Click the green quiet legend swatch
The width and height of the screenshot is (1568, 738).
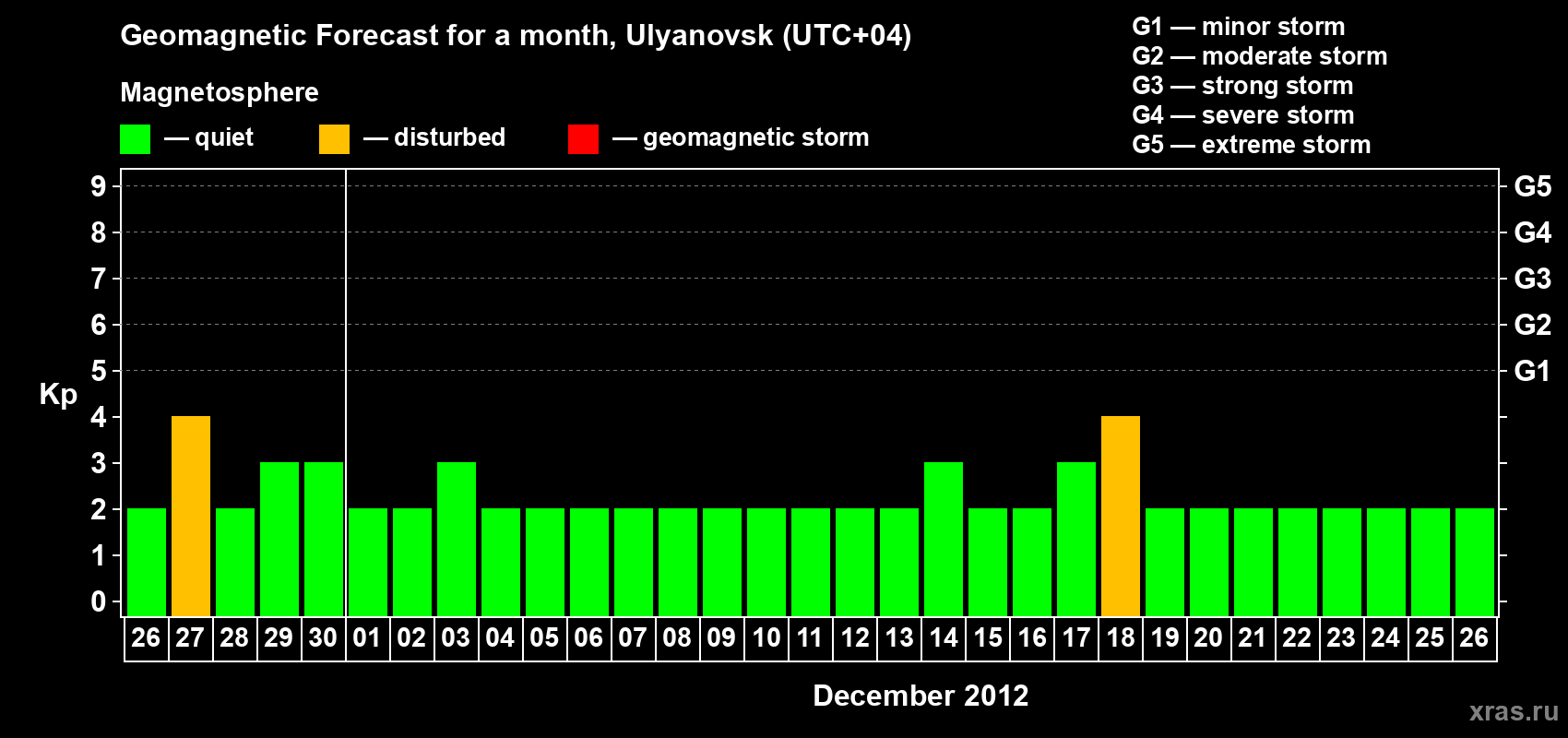(135, 139)
